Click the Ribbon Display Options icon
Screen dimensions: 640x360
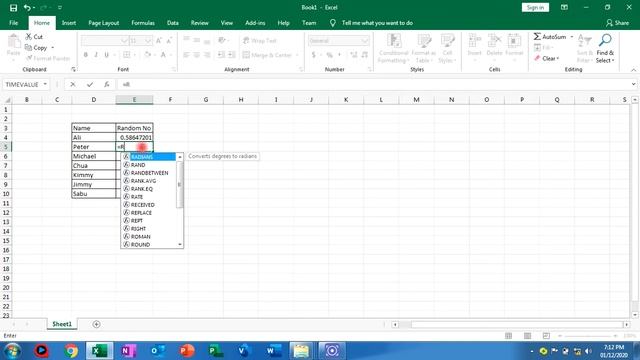[564, 7]
